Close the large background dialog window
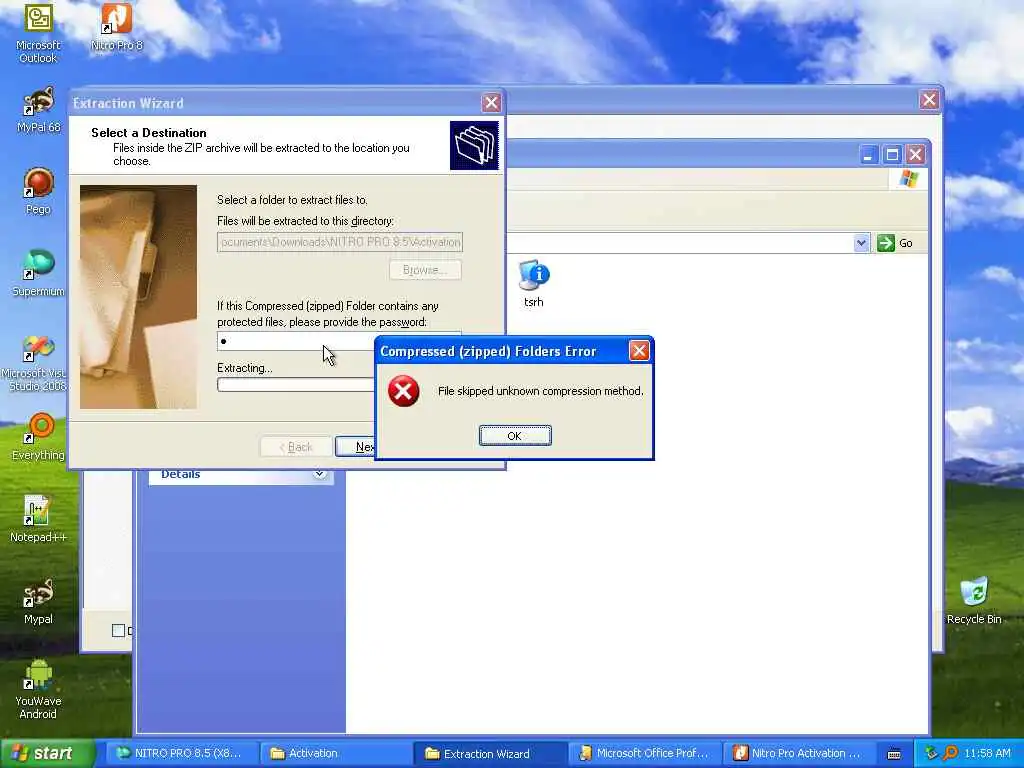Image resolution: width=1024 pixels, height=768 pixels. pos(929,100)
